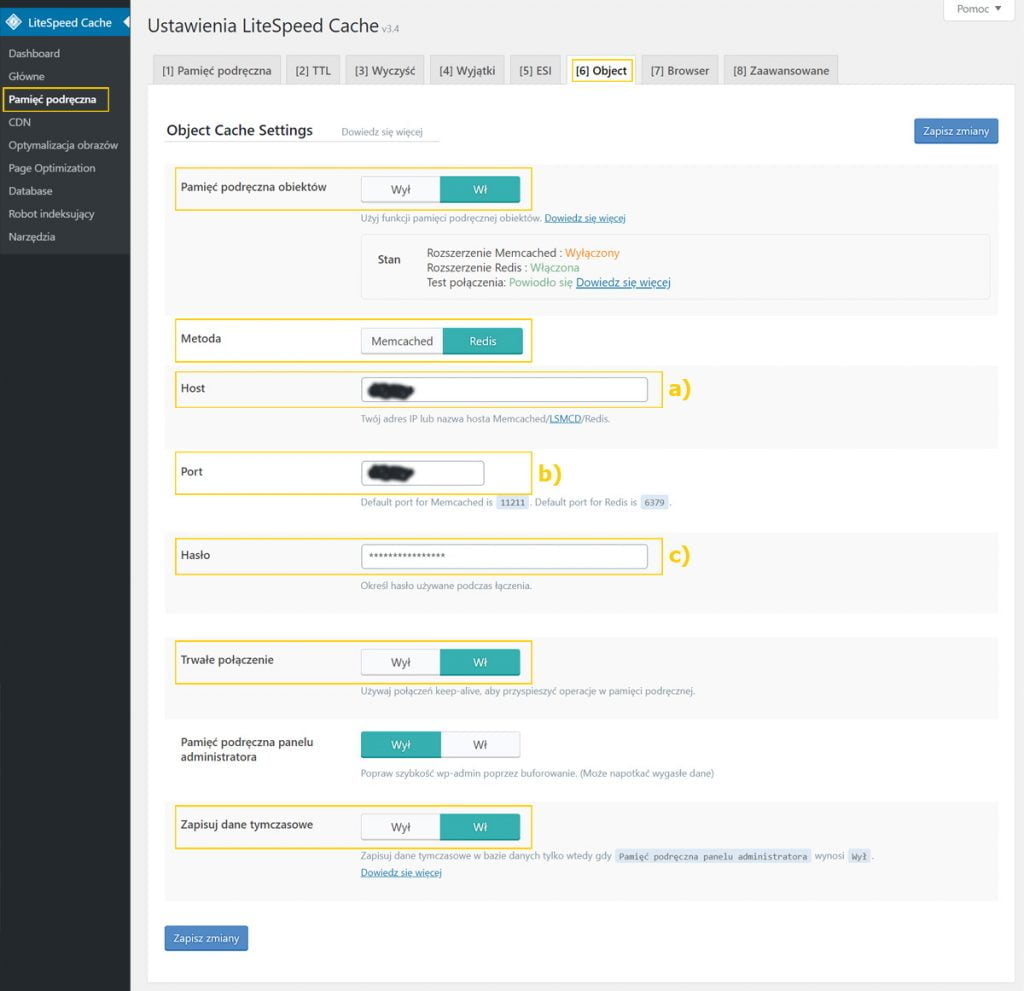This screenshot has width=1024, height=991.
Task: Open Główne in the sidebar
Action: (x=26, y=76)
